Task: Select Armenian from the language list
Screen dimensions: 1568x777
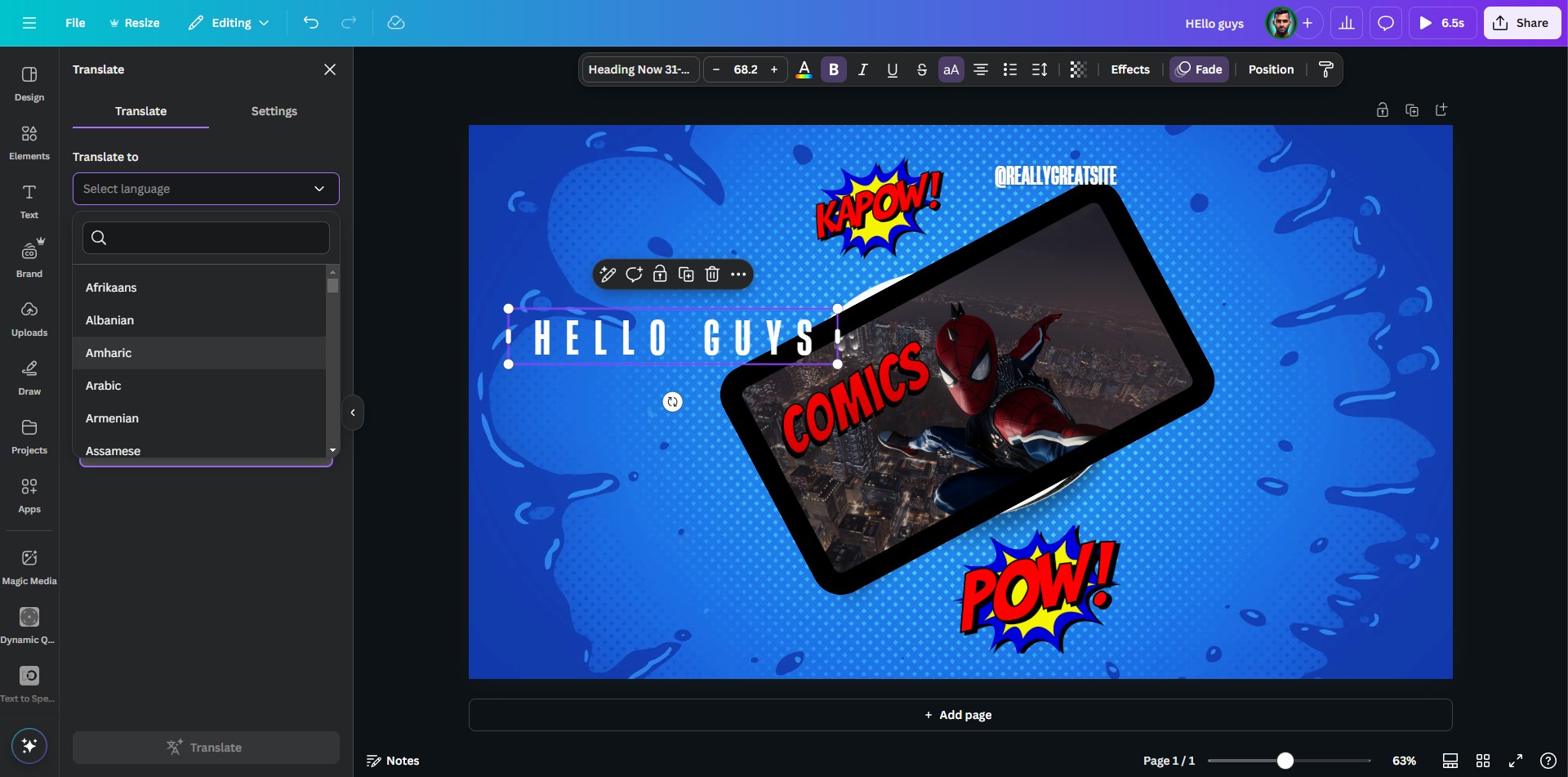Action: 199,418
